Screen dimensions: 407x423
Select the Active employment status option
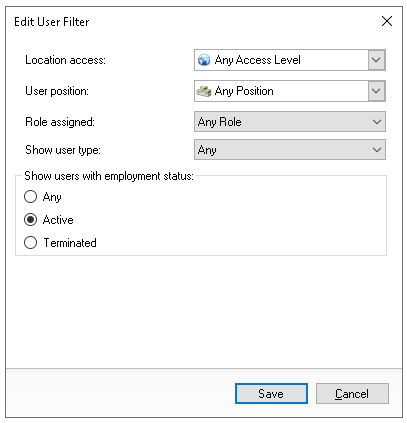[x=30, y=220]
